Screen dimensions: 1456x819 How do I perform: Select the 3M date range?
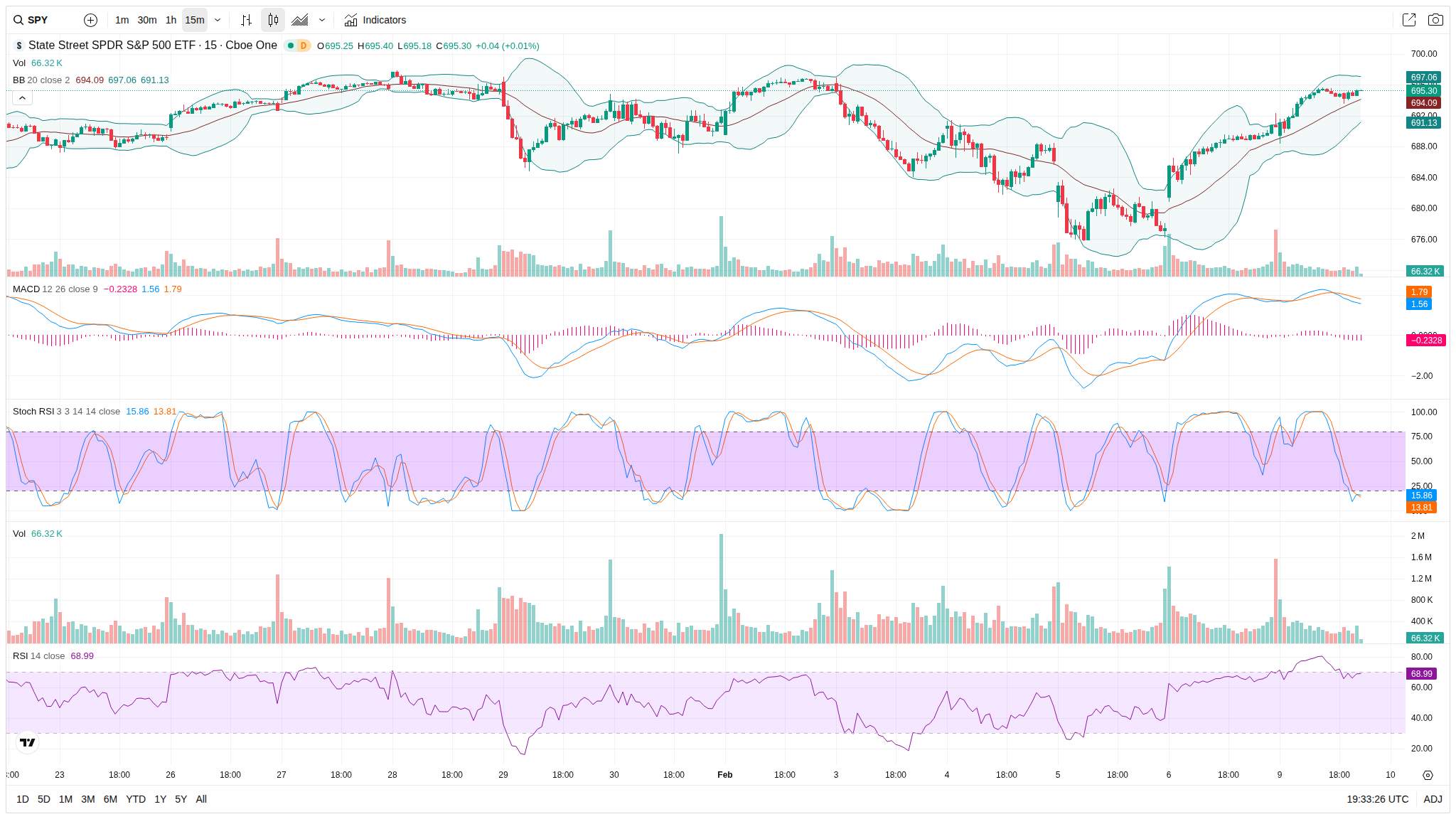(x=88, y=799)
